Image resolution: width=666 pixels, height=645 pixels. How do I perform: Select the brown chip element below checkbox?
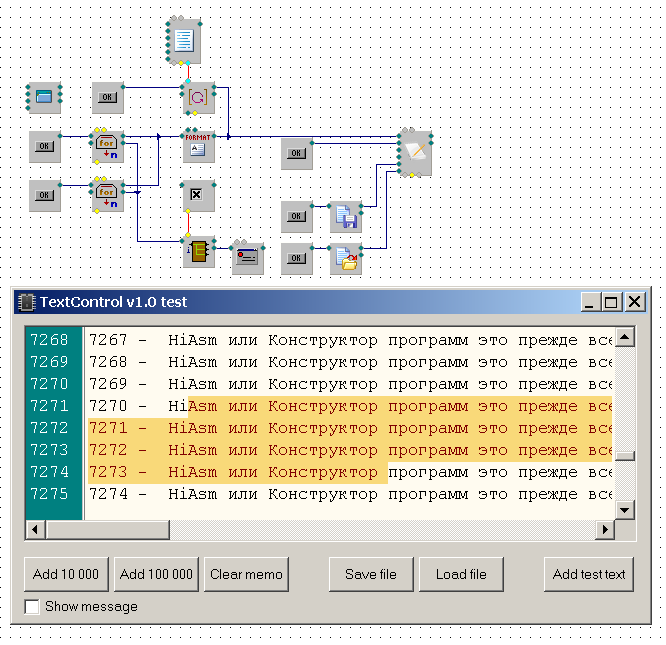(198, 252)
